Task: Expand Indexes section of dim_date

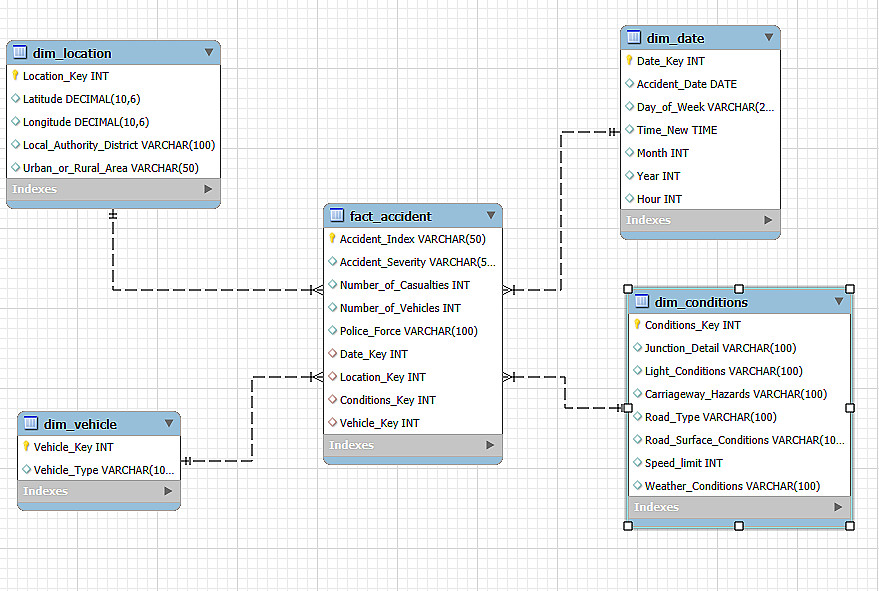Action: (x=768, y=220)
